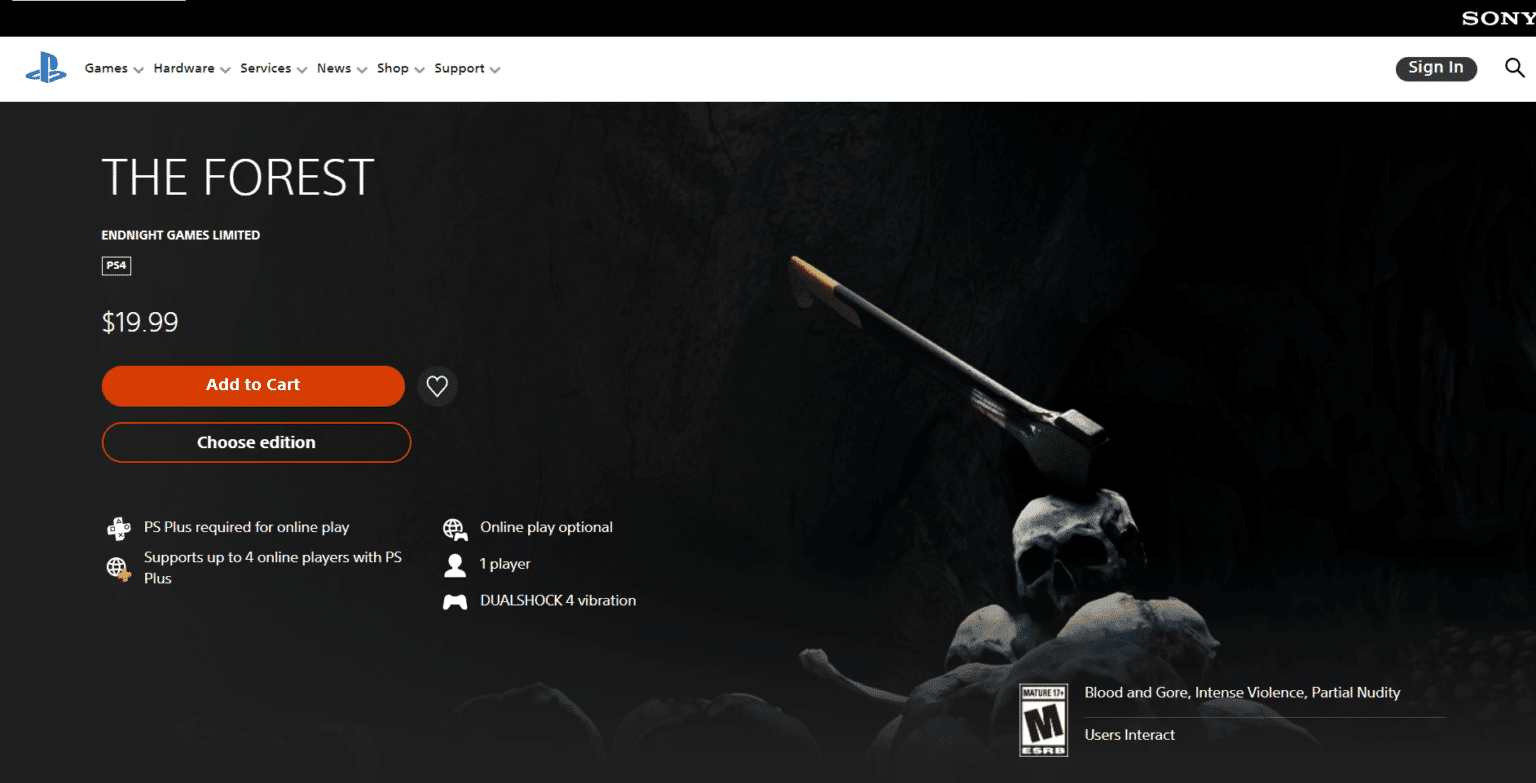Screen dimensions: 1536x783
Task: Click the PlayStation logo
Action: pyautogui.click(x=45, y=68)
